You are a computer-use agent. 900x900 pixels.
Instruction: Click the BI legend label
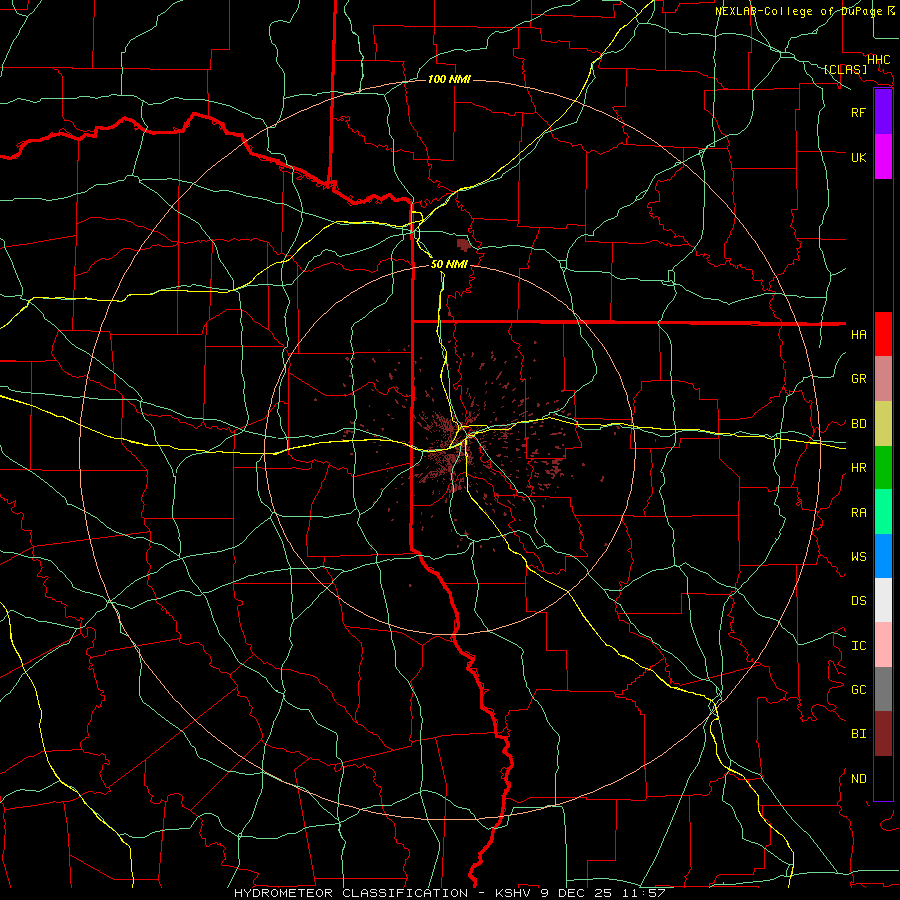tap(858, 734)
